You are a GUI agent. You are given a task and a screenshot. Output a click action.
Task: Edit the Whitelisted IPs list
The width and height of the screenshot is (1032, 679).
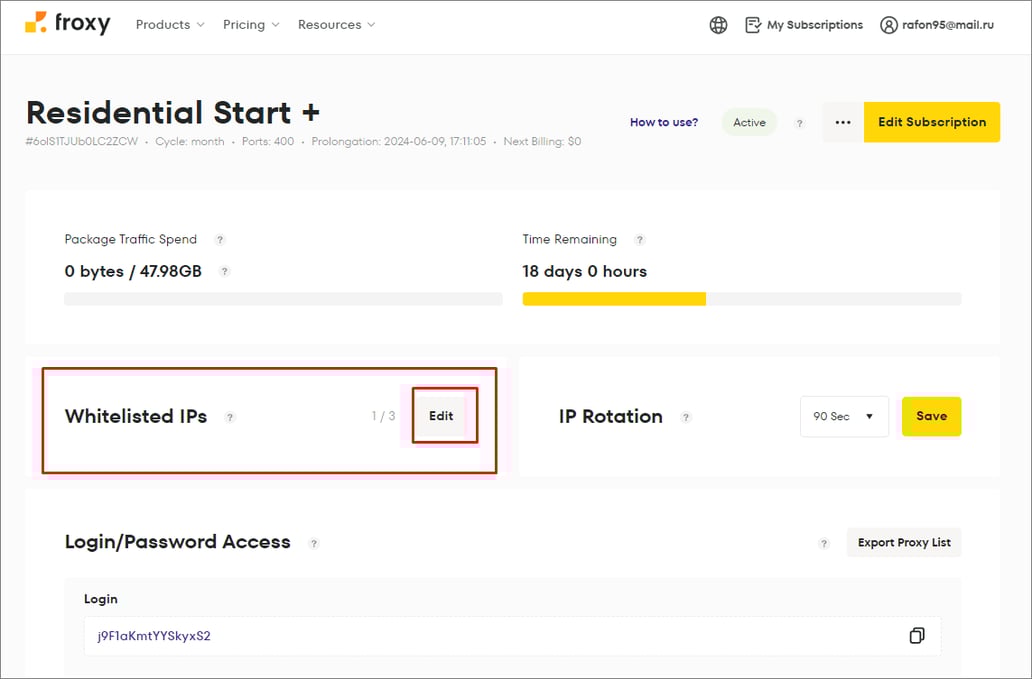click(x=442, y=416)
